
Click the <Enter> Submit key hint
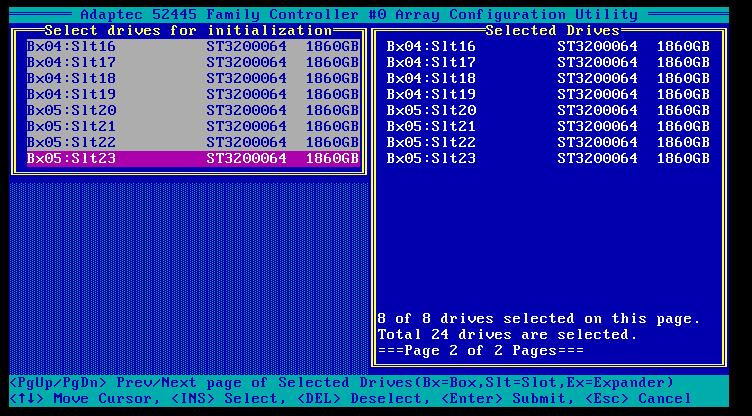click(x=507, y=399)
